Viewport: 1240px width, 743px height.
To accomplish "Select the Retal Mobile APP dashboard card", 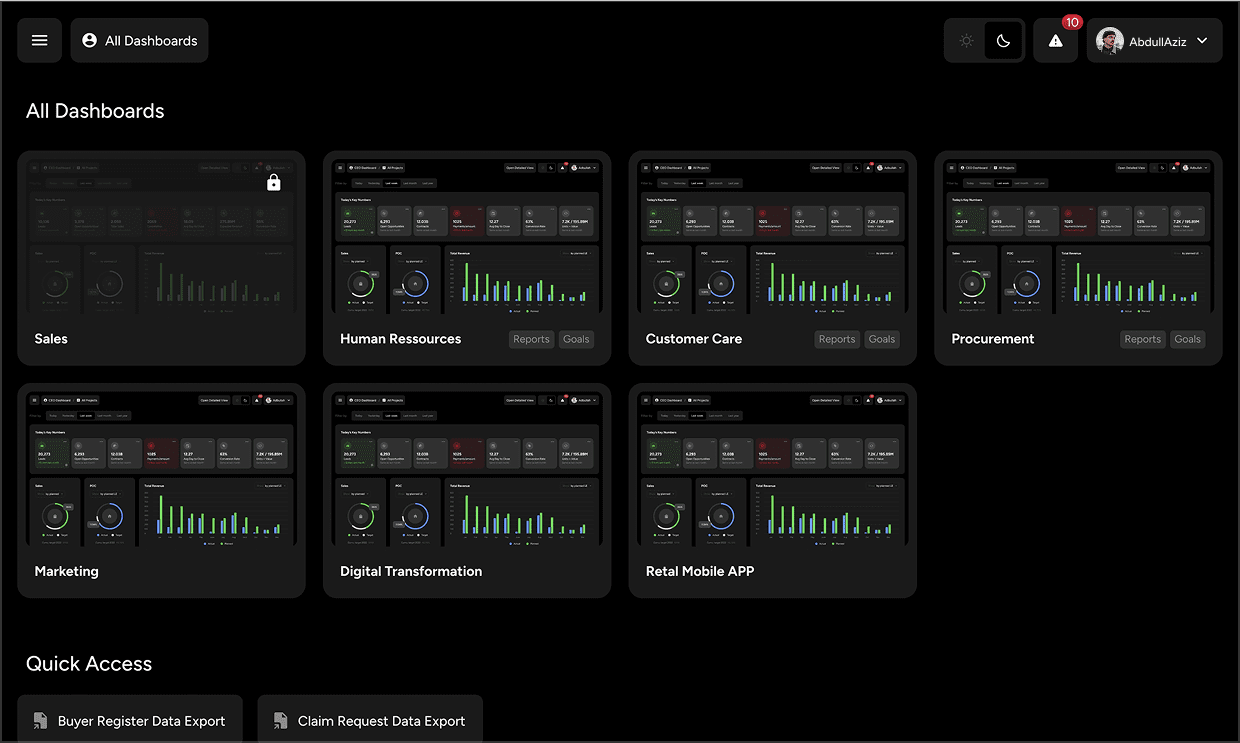I will point(772,490).
